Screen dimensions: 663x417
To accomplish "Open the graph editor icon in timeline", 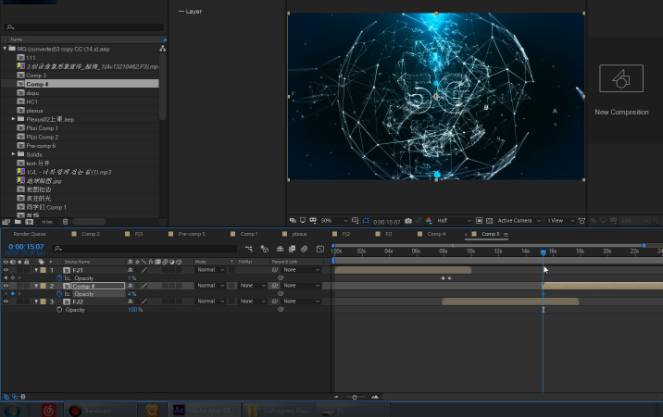I will click(x=319, y=248).
